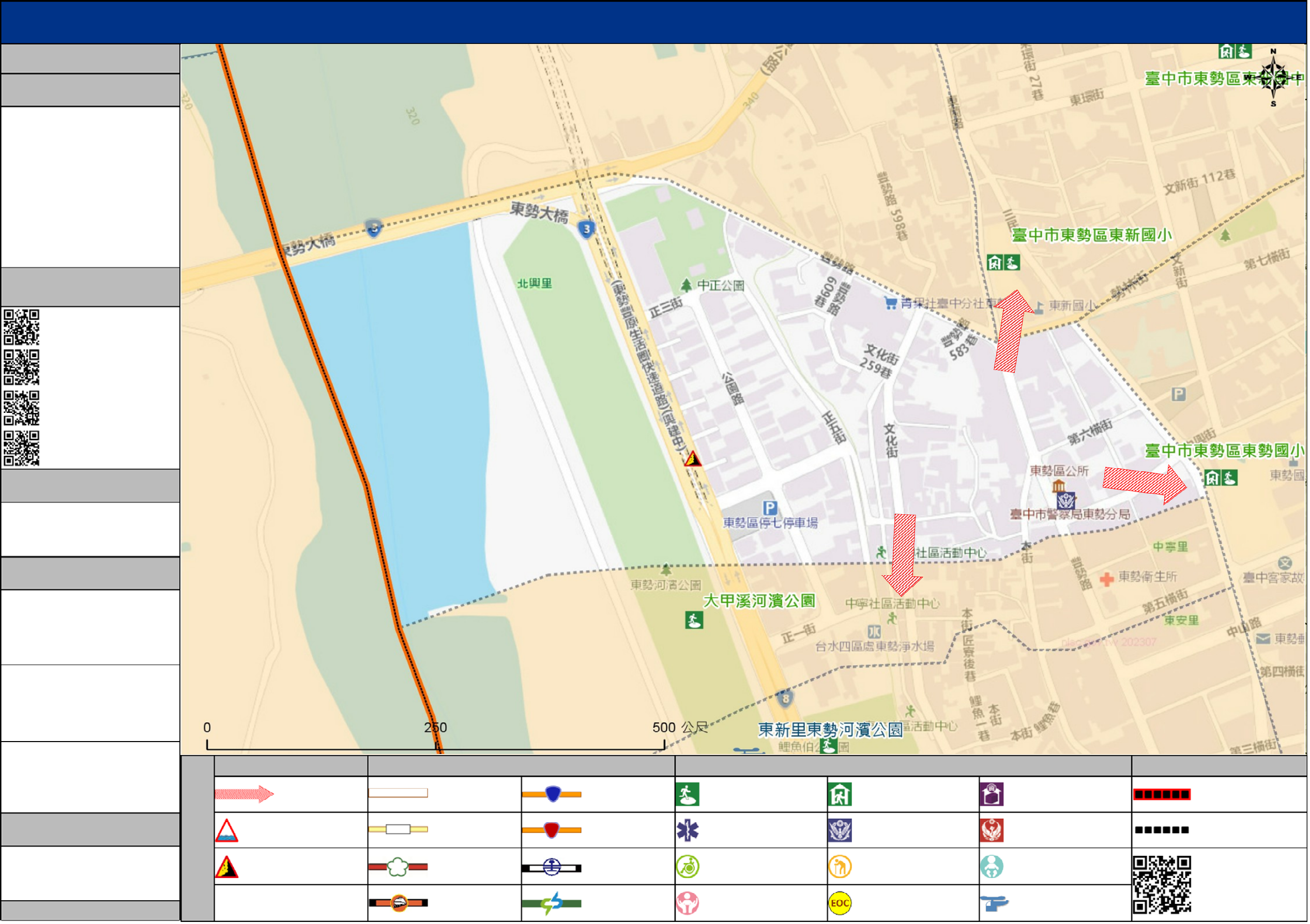Click the 中寧里 label

[1171, 548]
